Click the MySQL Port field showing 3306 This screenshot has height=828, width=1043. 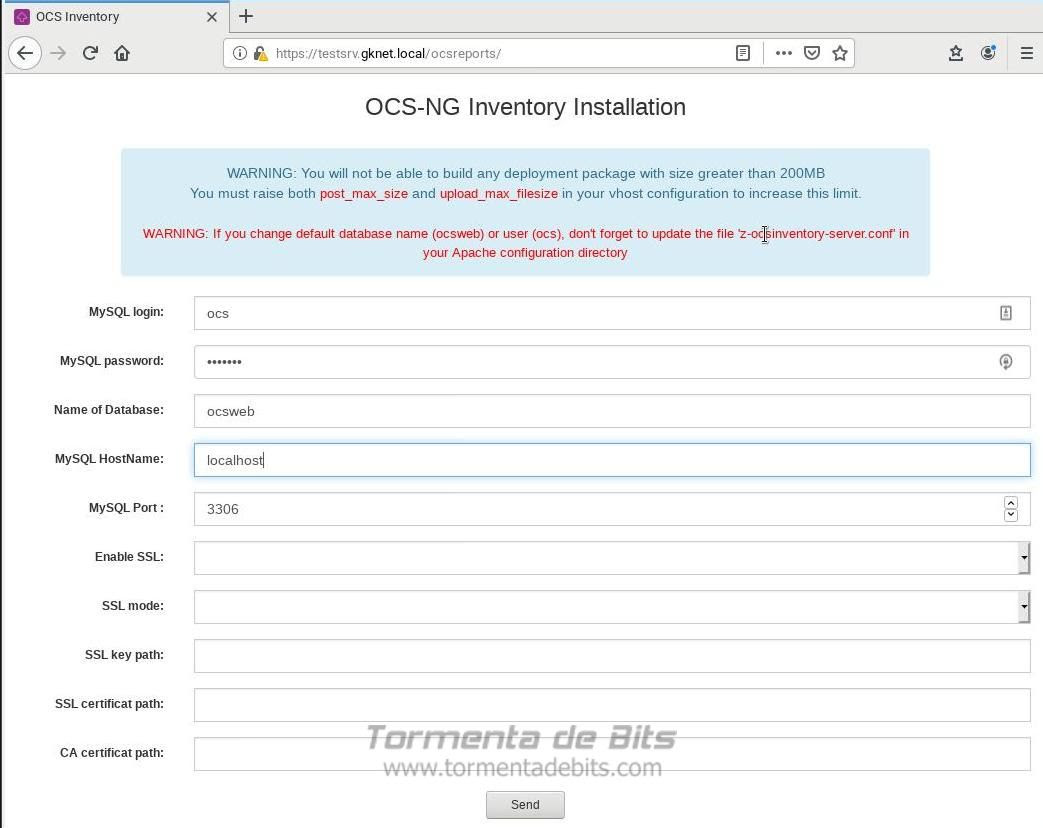pos(612,509)
